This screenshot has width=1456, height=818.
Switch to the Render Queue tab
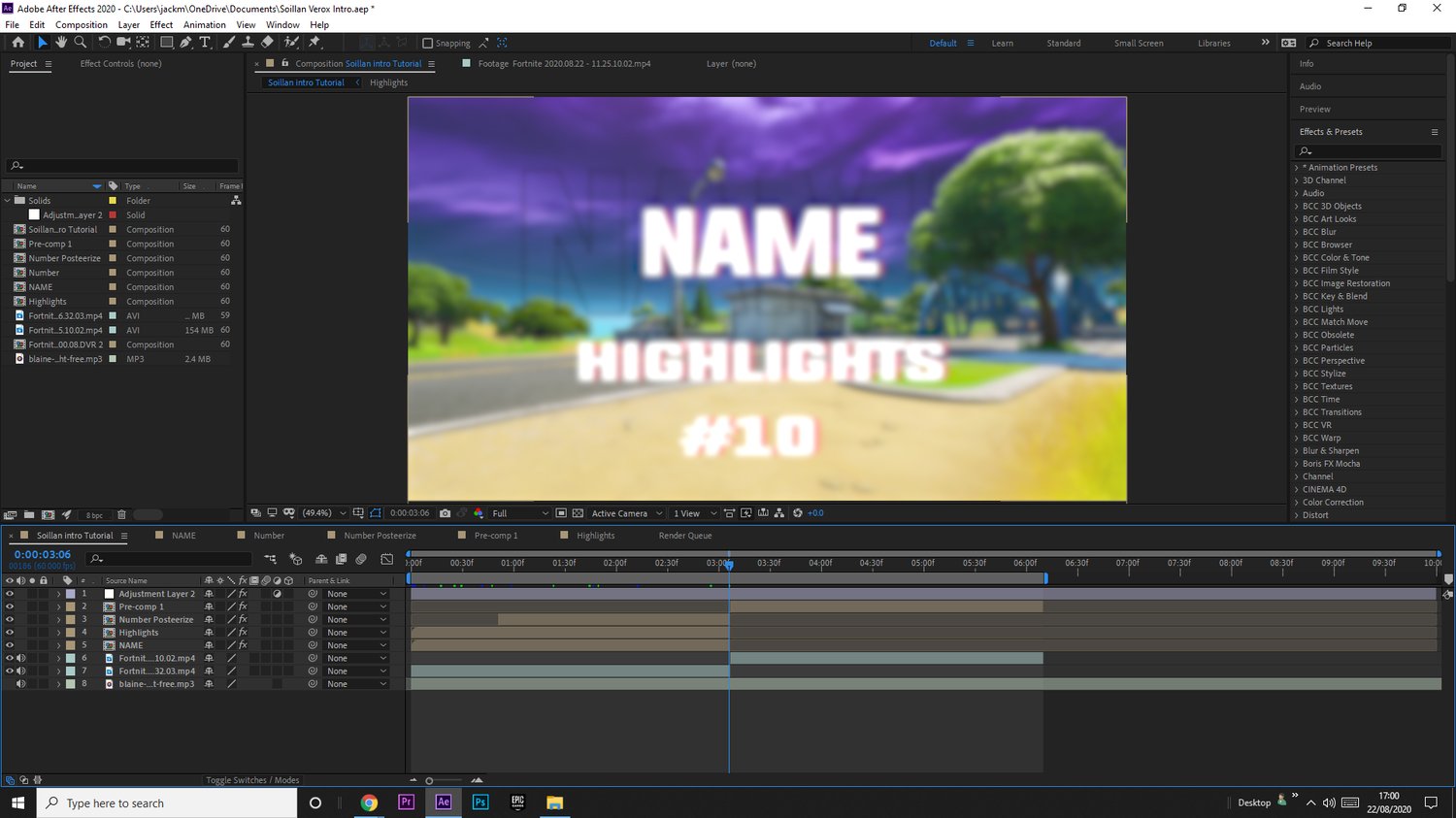tap(685, 536)
